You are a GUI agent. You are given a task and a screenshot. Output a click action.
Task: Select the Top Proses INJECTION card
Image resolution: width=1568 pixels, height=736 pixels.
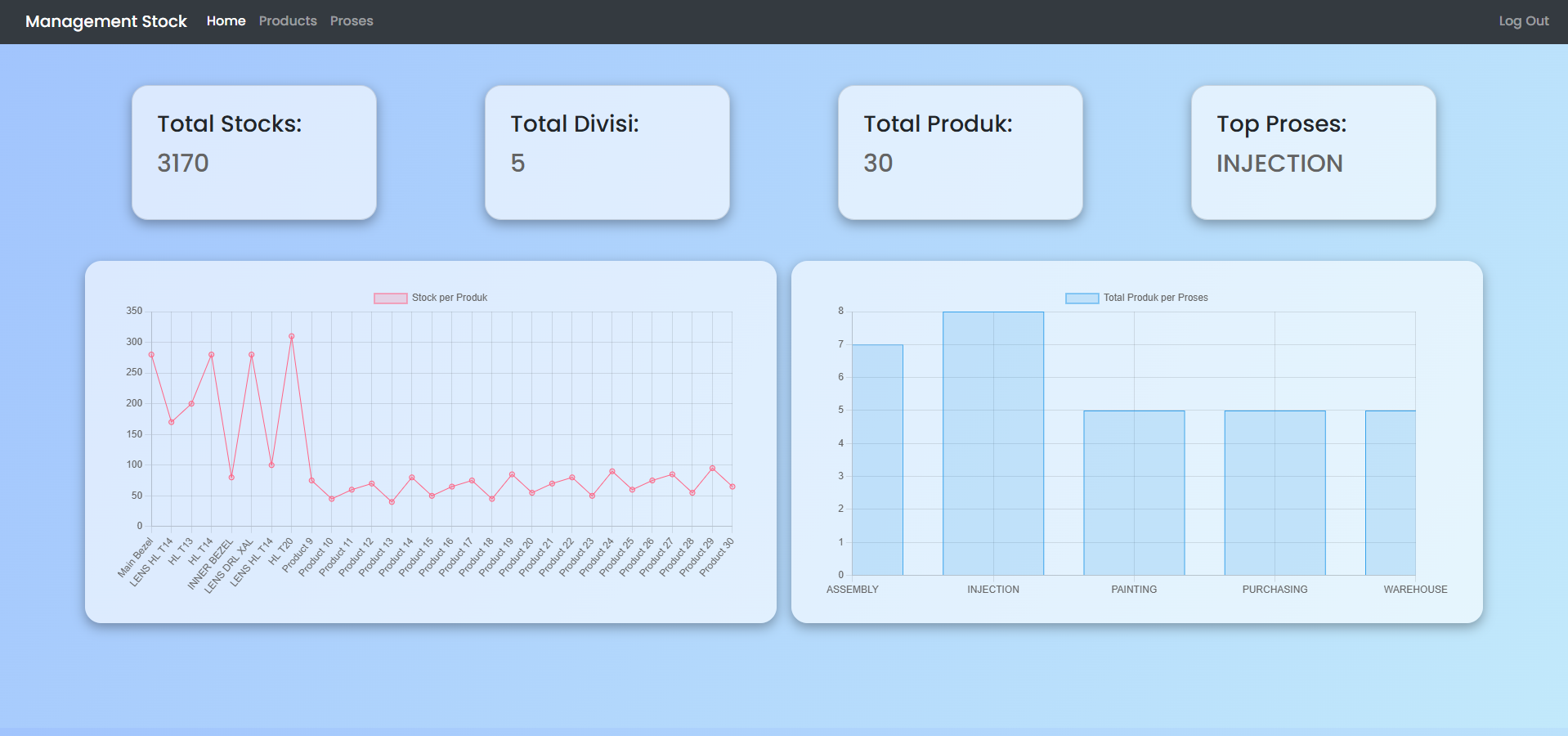coord(1313,153)
